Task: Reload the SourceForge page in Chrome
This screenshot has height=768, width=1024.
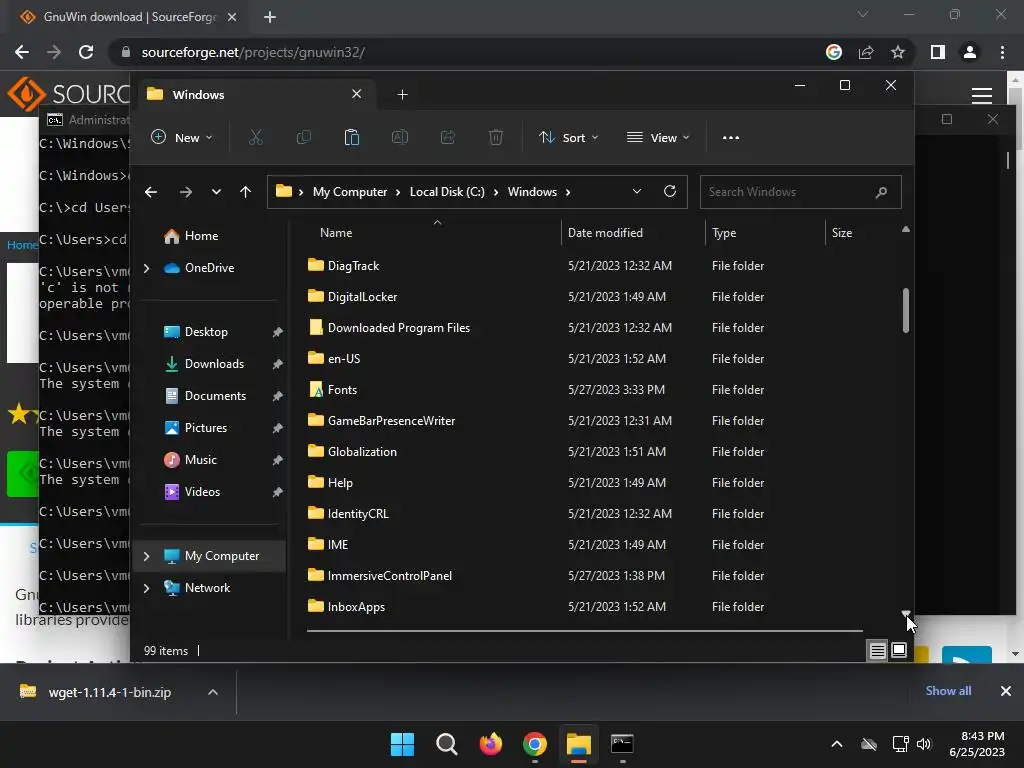Action: (x=86, y=52)
